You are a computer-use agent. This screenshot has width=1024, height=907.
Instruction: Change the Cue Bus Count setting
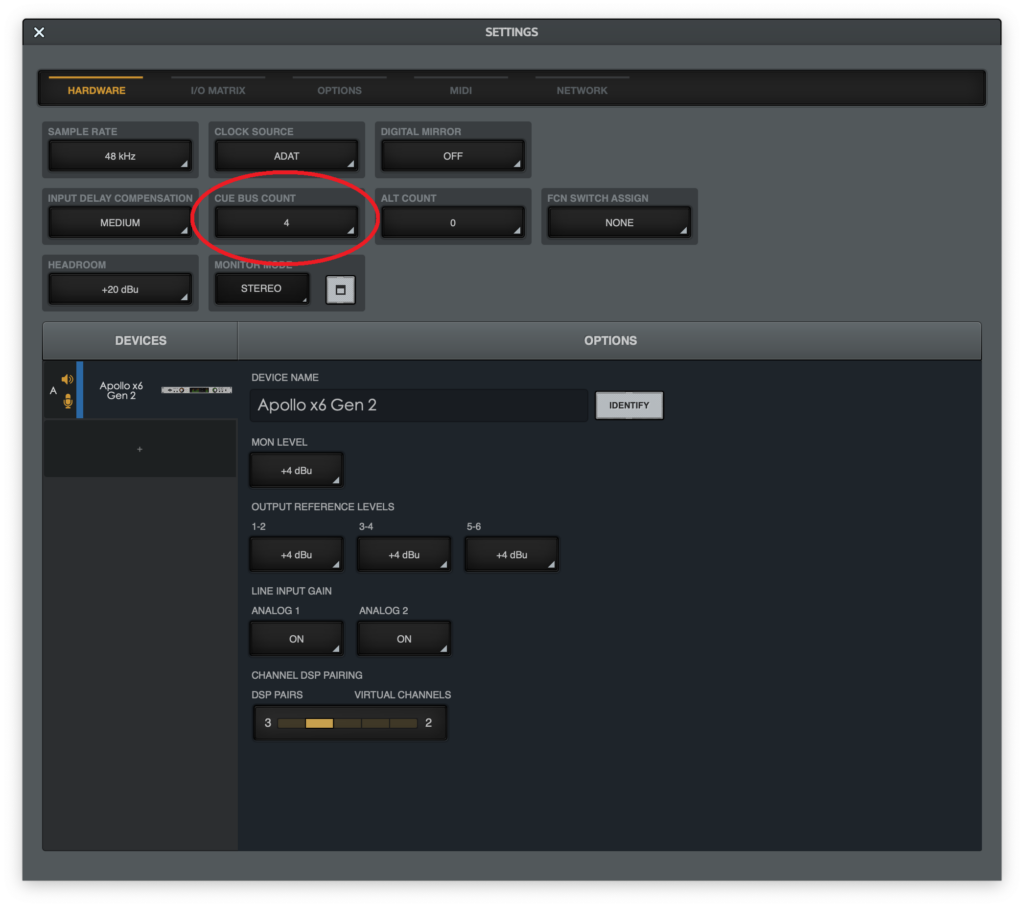pyautogui.click(x=287, y=222)
